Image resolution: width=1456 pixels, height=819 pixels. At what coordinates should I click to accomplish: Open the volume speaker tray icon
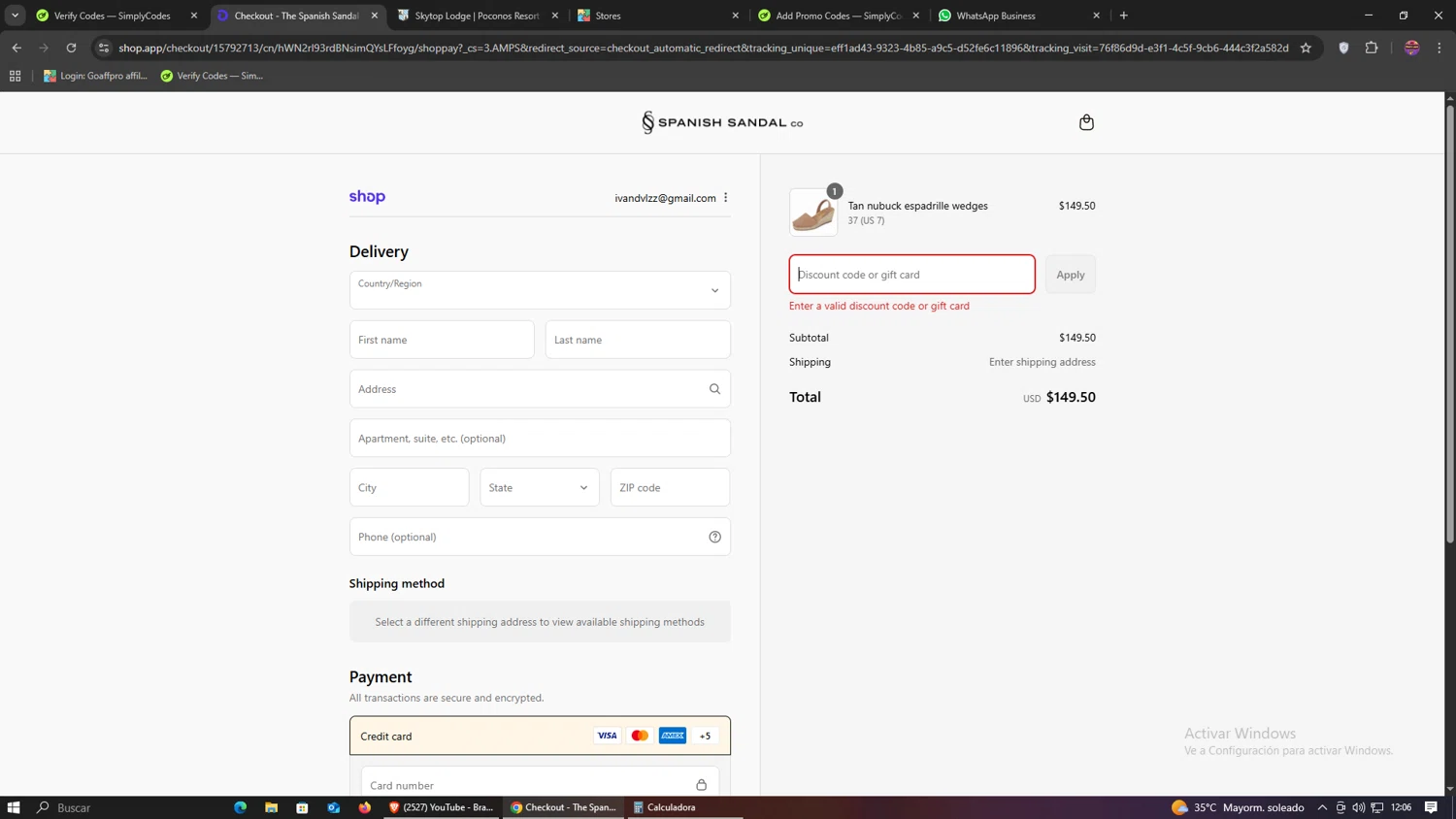pyautogui.click(x=1358, y=807)
